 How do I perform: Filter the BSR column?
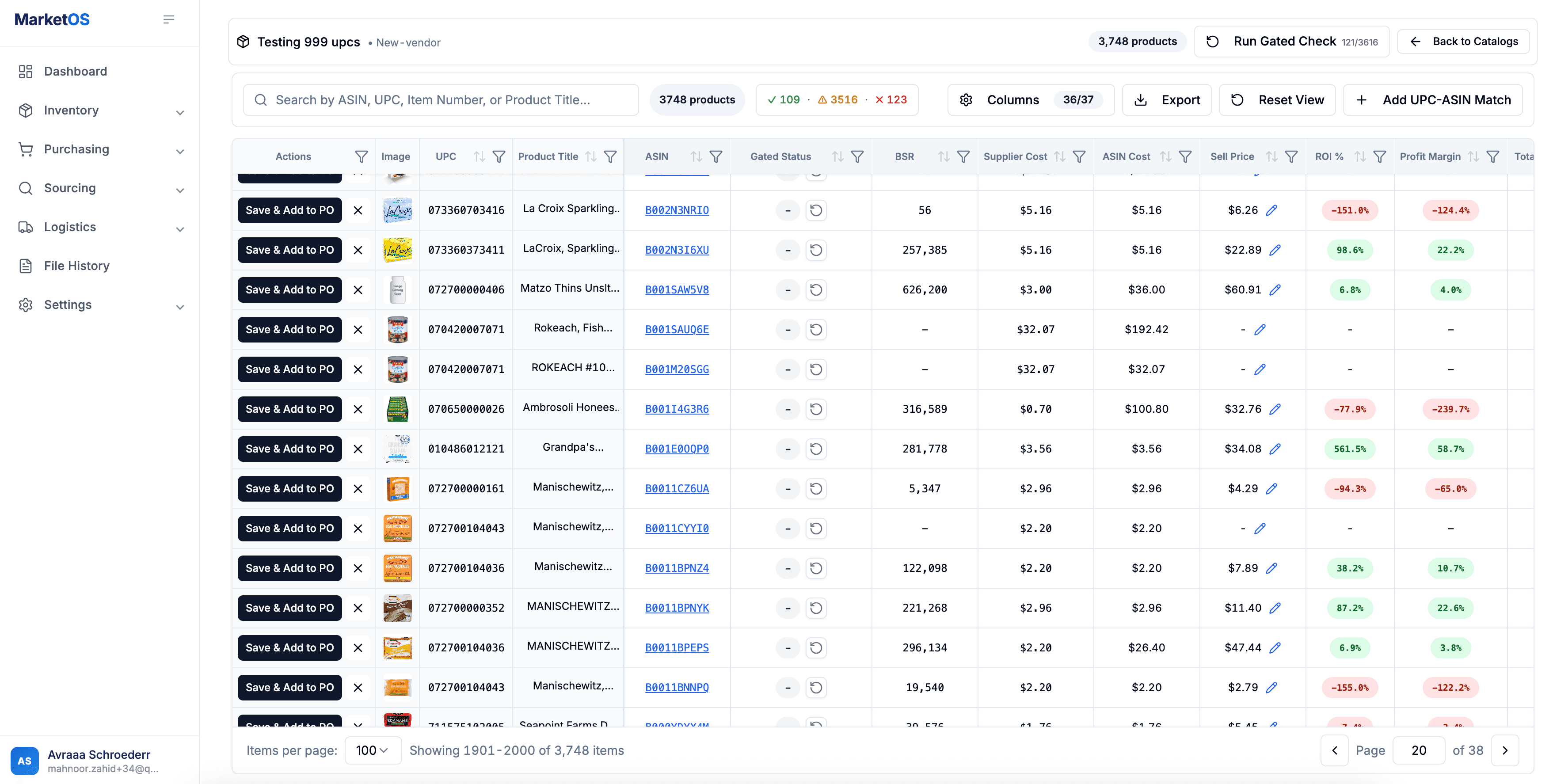(963, 157)
